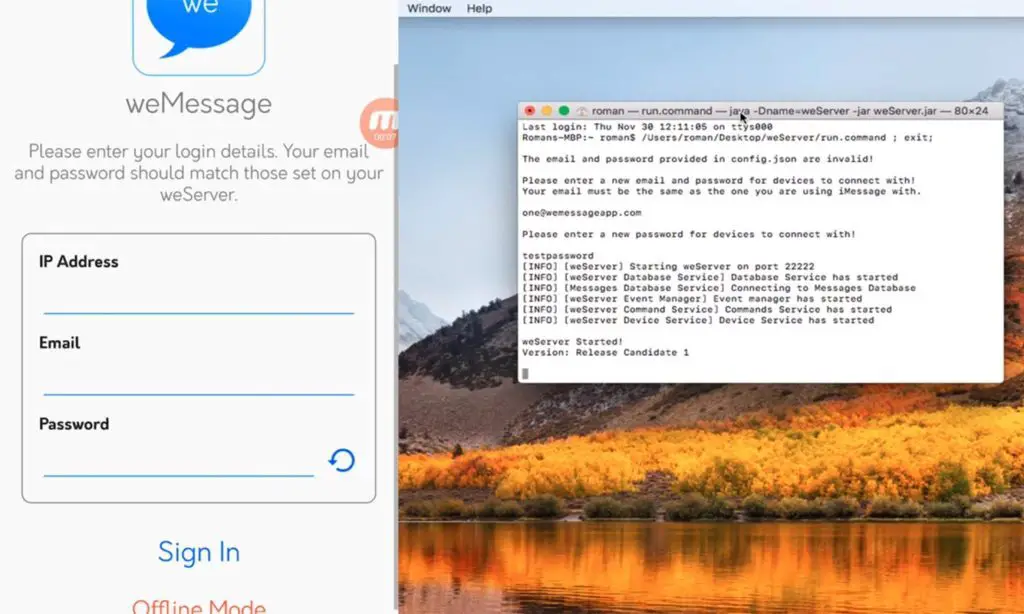Click the 'Last login' line in Terminal
1024x614 pixels.
coord(647,127)
